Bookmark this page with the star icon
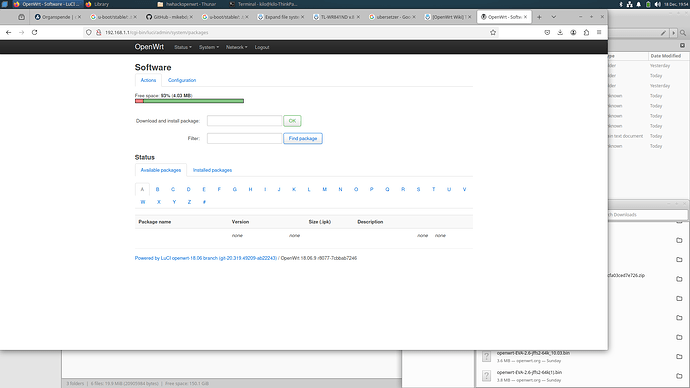 coord(493,33)
